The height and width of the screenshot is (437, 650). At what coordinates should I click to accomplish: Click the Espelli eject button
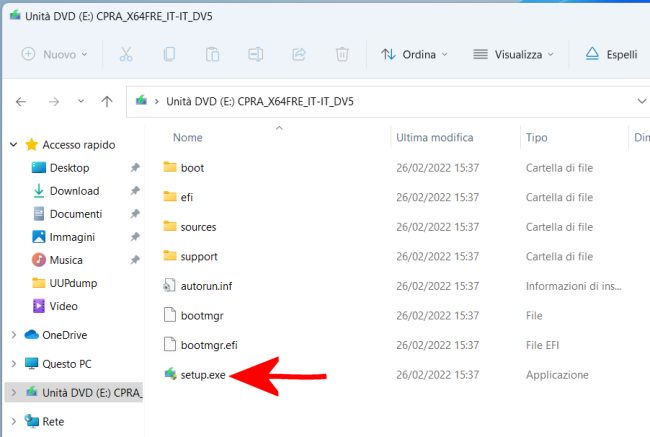coord(611,54)
